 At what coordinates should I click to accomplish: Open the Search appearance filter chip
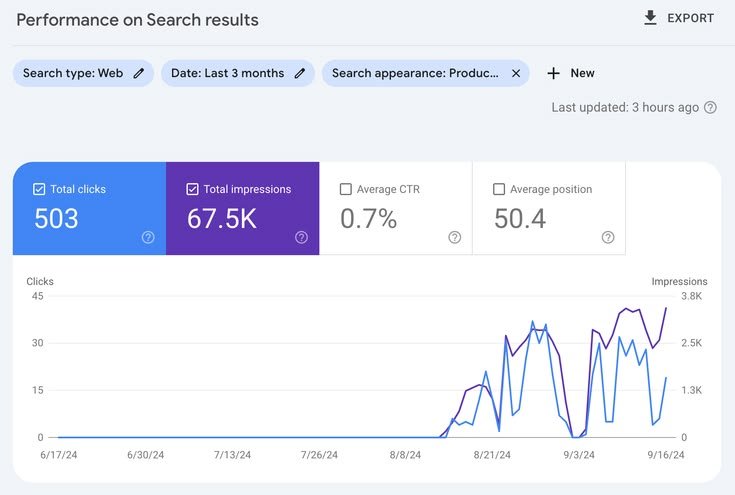(x=426, y=73)
